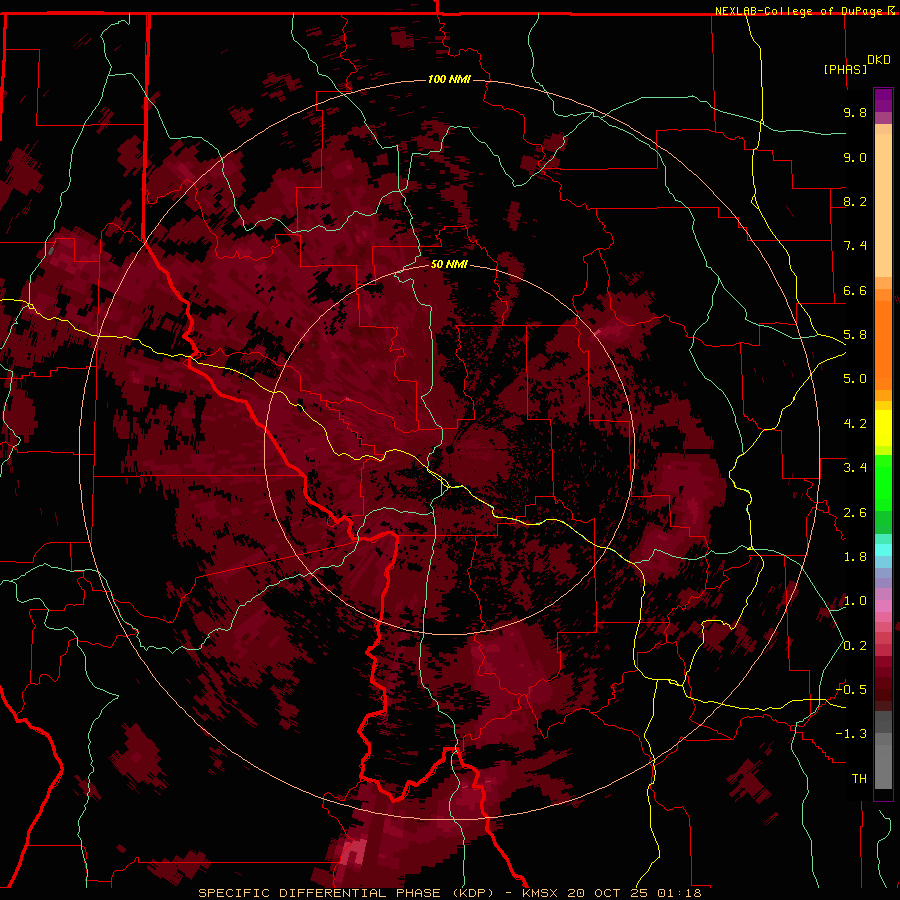Click the purple top segment of color bar
This screenshot has width=900, height=900.
(883, 100)
